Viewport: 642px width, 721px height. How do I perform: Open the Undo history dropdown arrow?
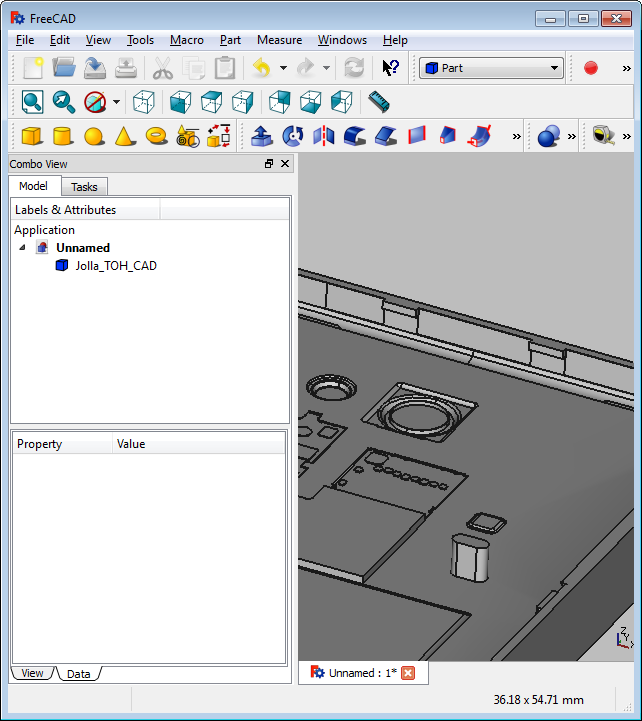click(x=283, y=68)
